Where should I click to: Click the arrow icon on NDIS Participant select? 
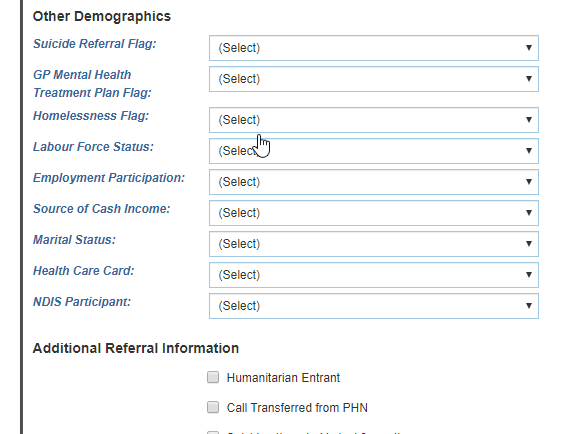pos(529,306)
